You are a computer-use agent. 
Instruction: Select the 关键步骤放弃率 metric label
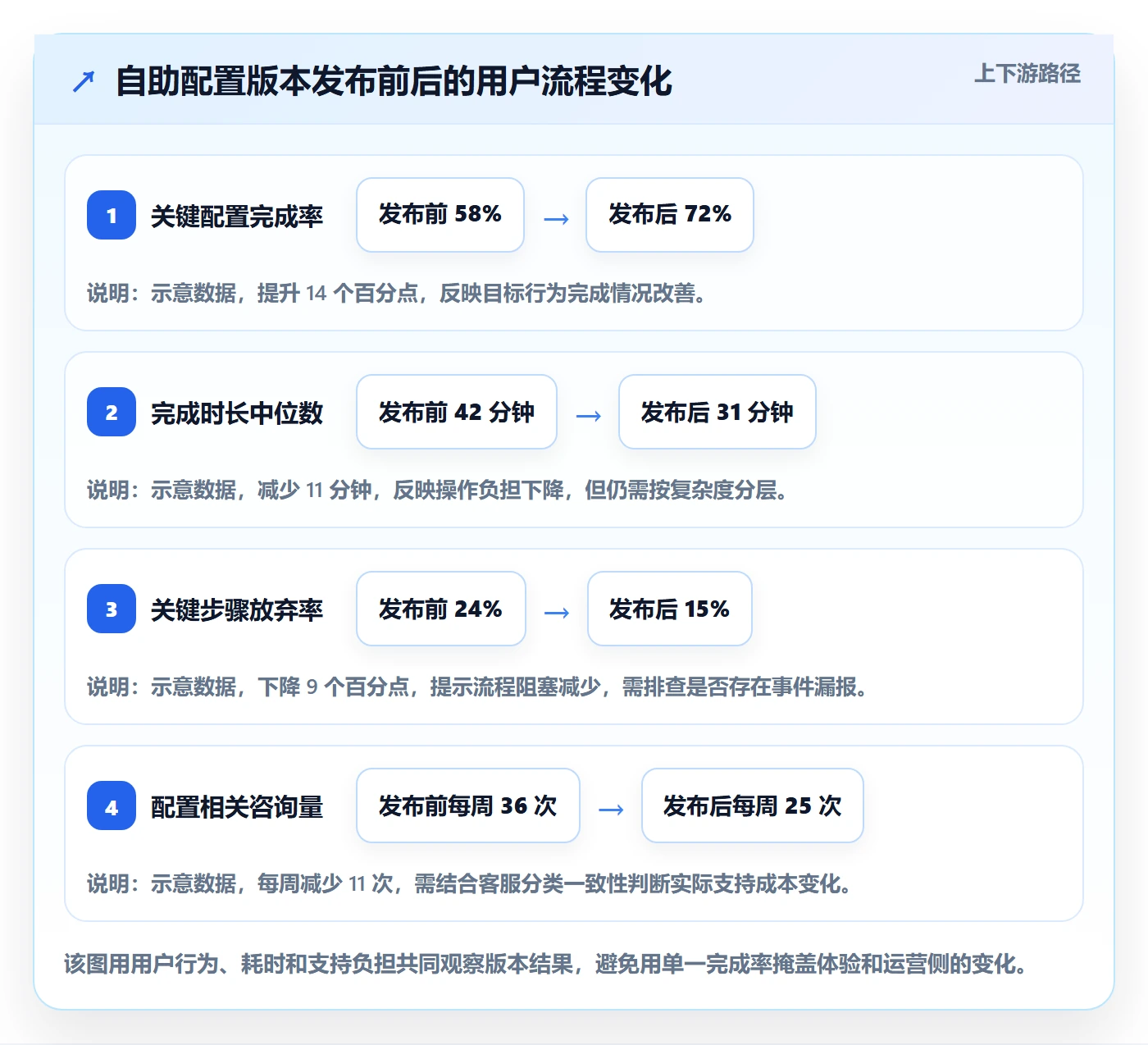click(x=237, y=609)
